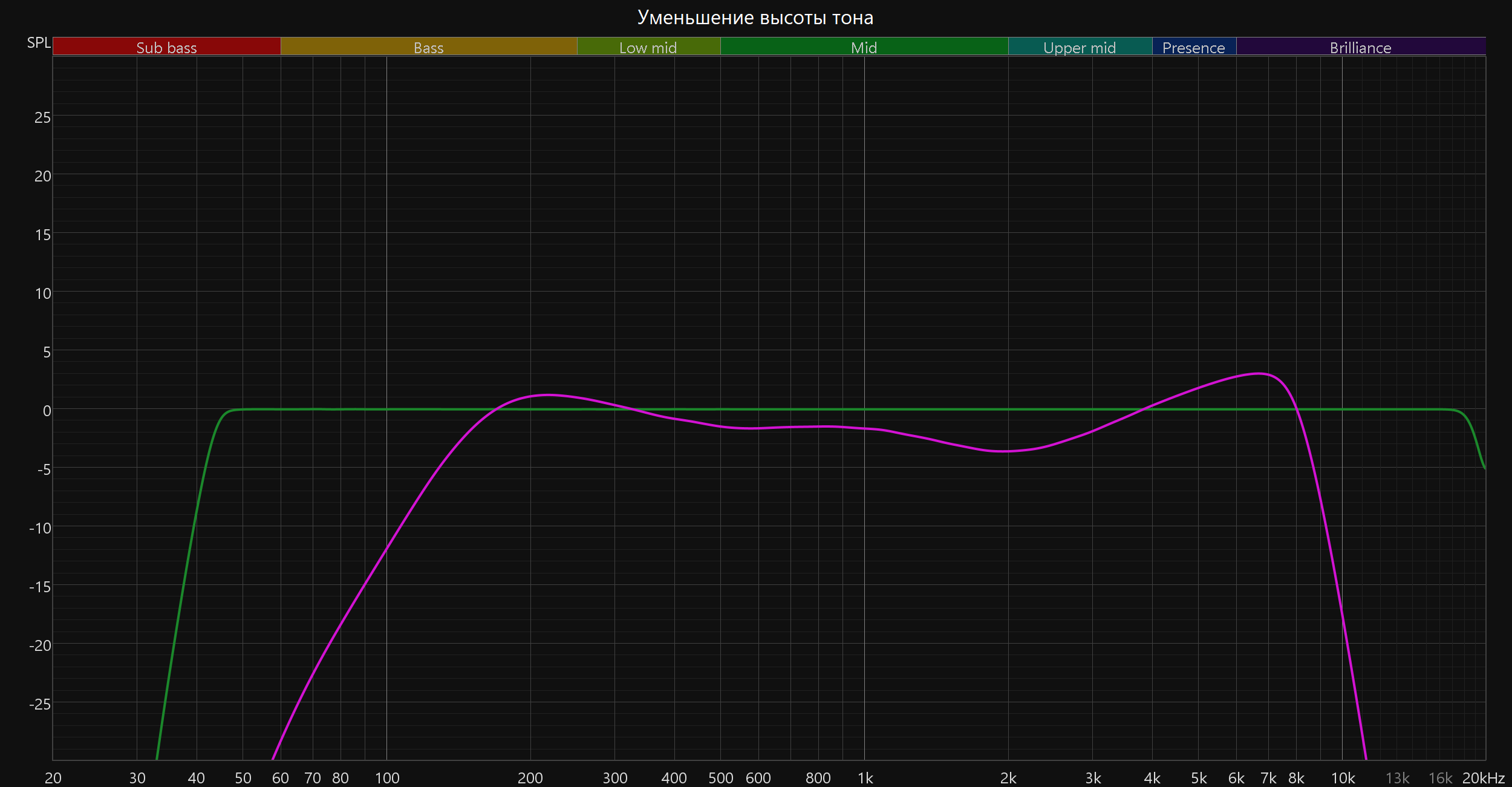Viewport: 1512px width, 787px height.
Task: Click the Upper mid band header
Action: [1080, 47]
